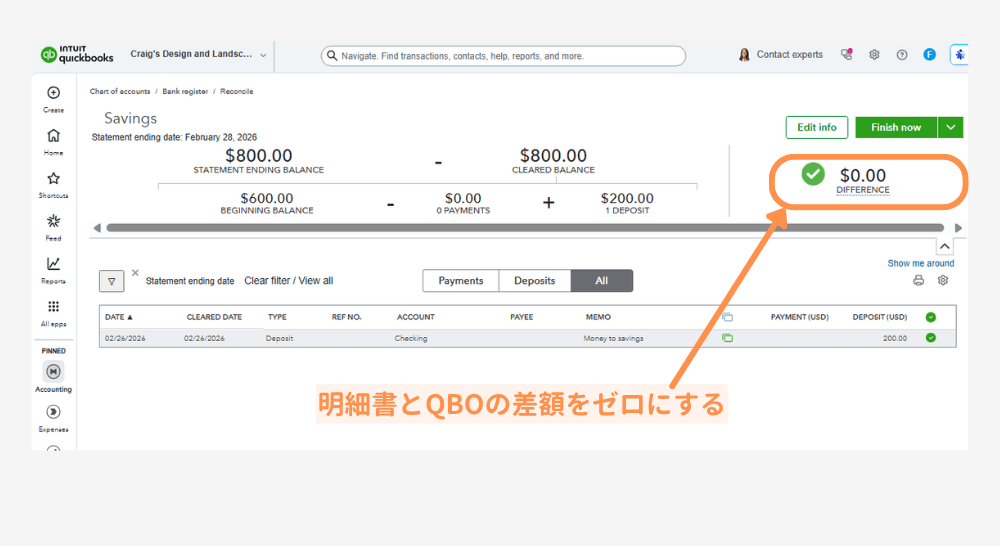Print the reconcile list via printer icon

click(918, 281)
